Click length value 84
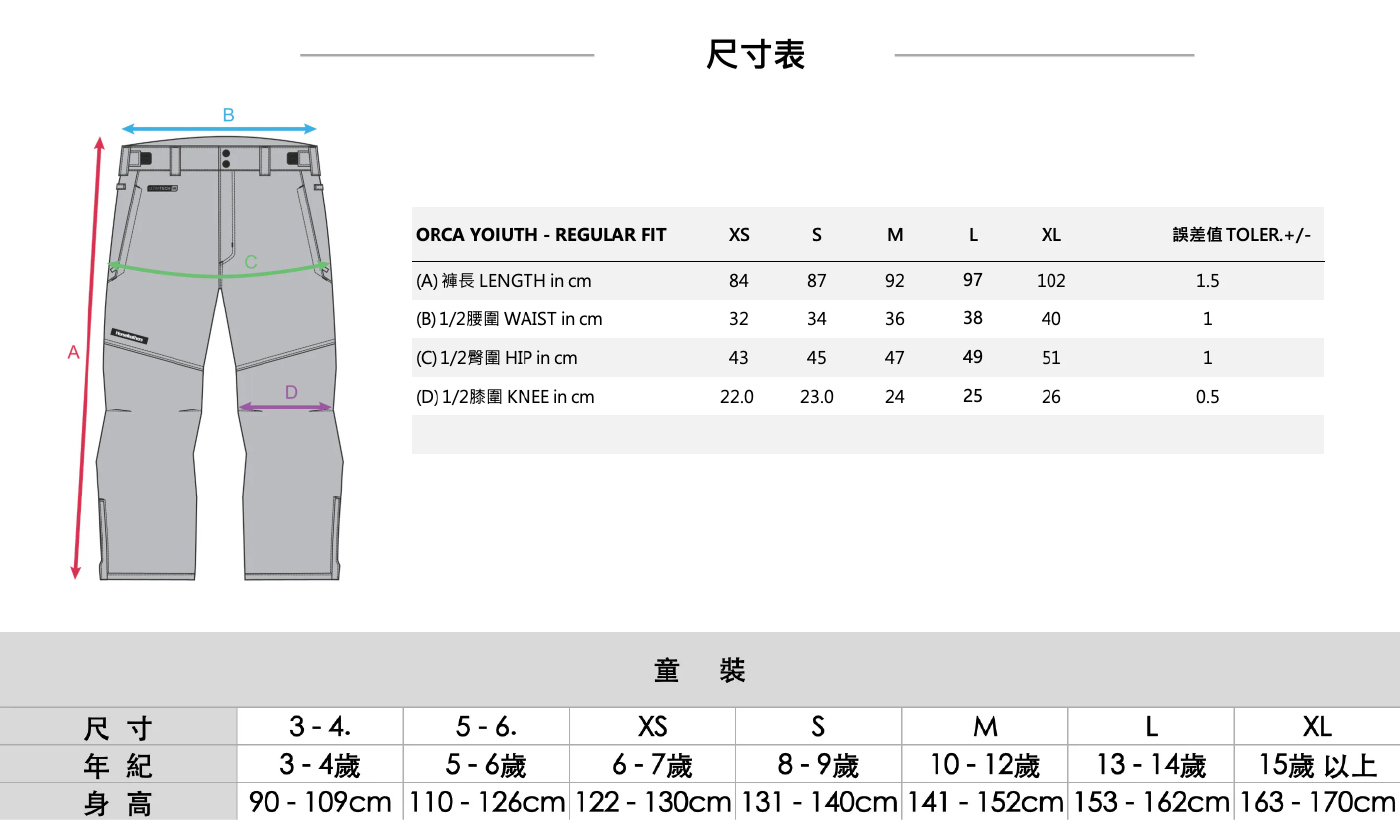Image resolution: width=1400 pixels, height=820 pixels. click(739, 281)
